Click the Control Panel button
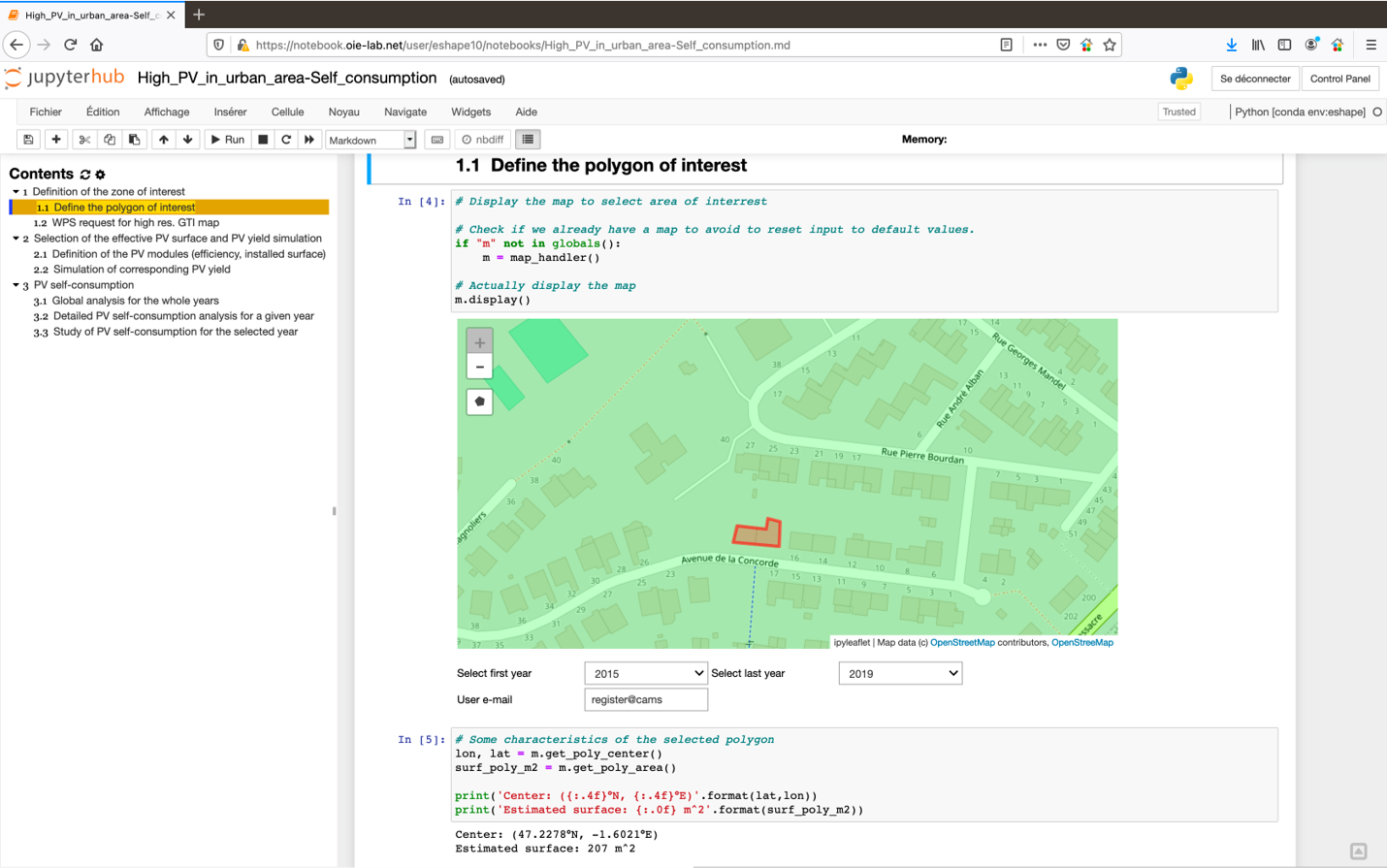Screen dimensions: 1387x868 (x=1340, y=79)
